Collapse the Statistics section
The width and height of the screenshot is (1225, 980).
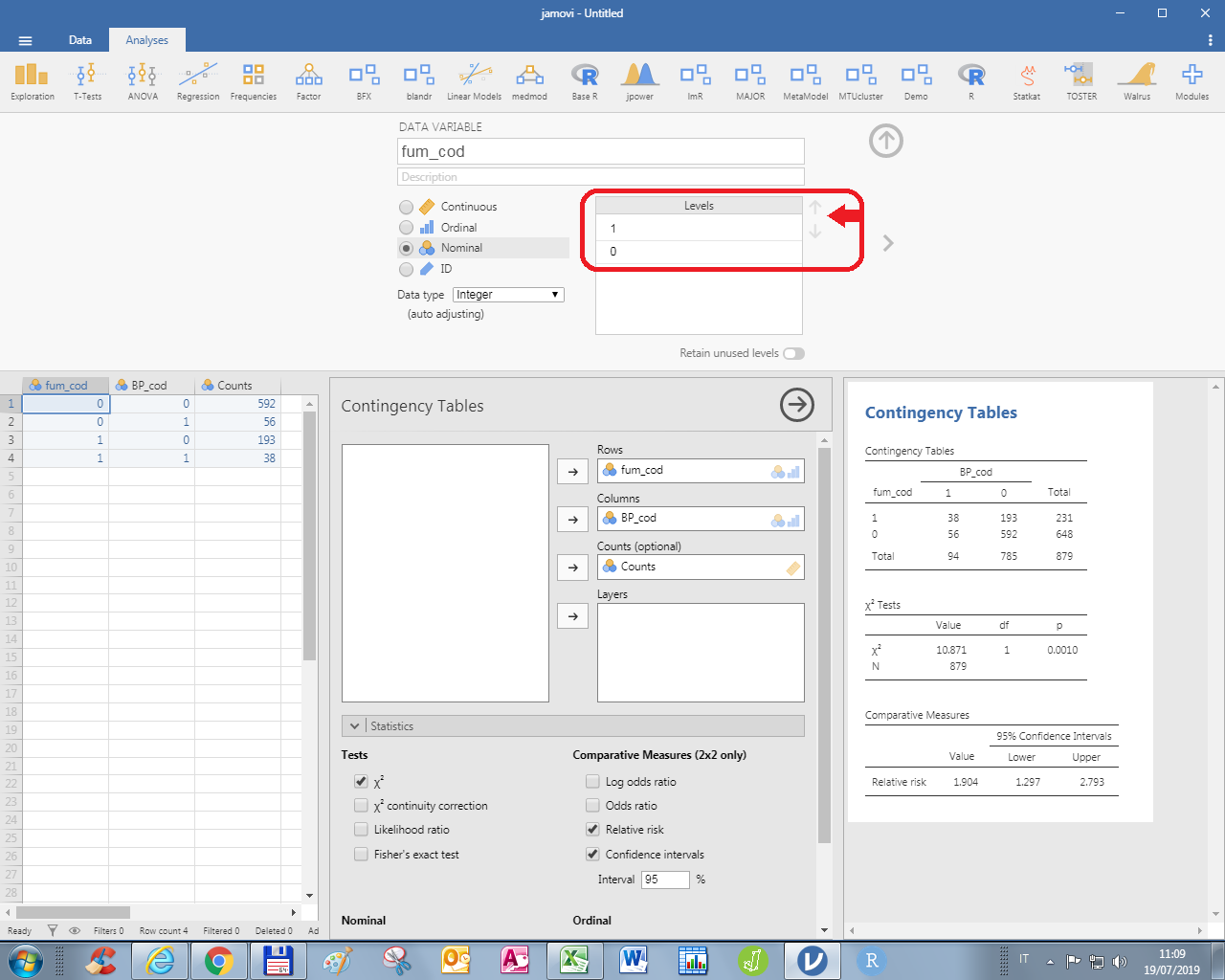tap(354, 726)
